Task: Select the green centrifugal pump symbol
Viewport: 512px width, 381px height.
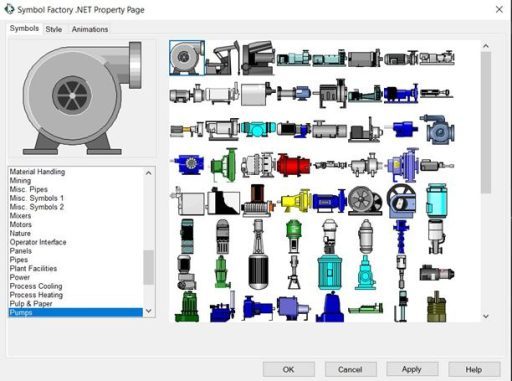Action: click(224, 165)
